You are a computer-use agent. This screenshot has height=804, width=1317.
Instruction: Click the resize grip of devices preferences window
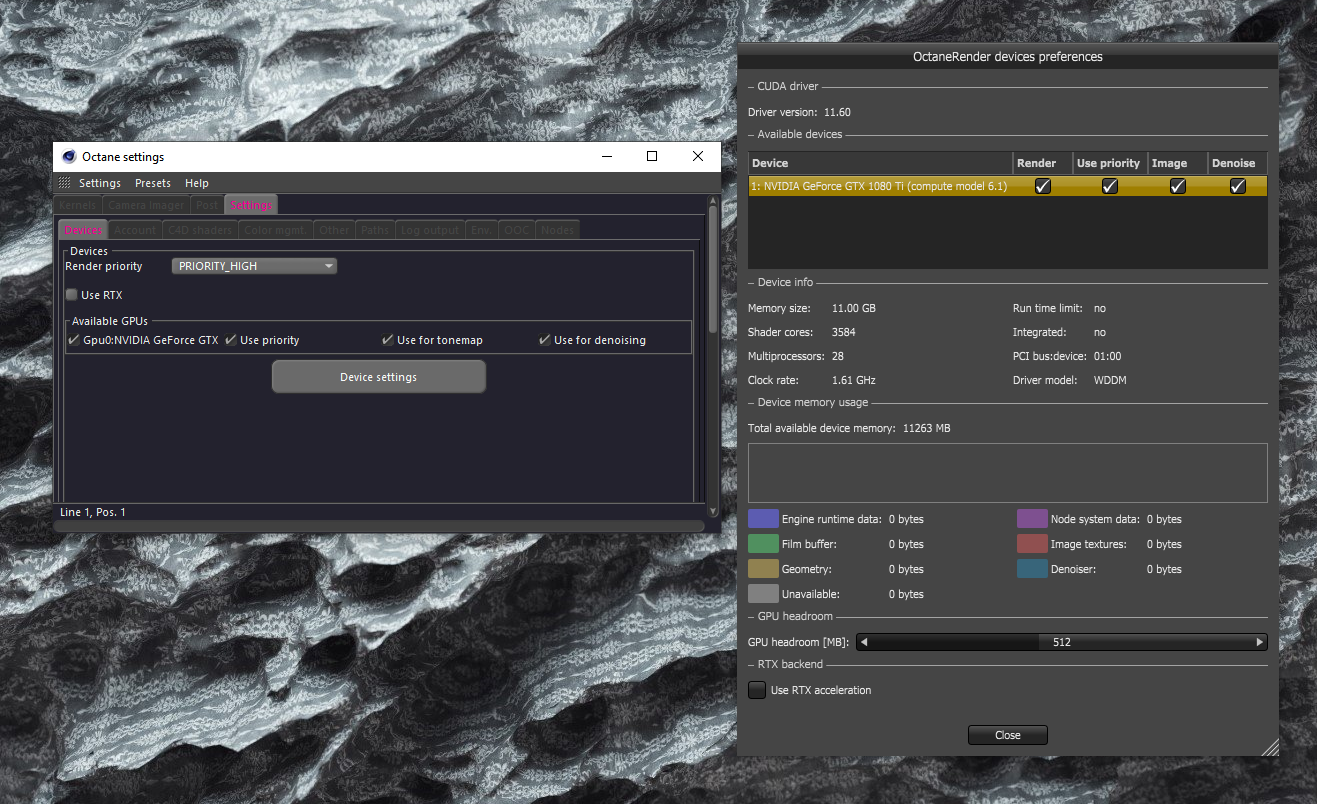click(1270, 747)
